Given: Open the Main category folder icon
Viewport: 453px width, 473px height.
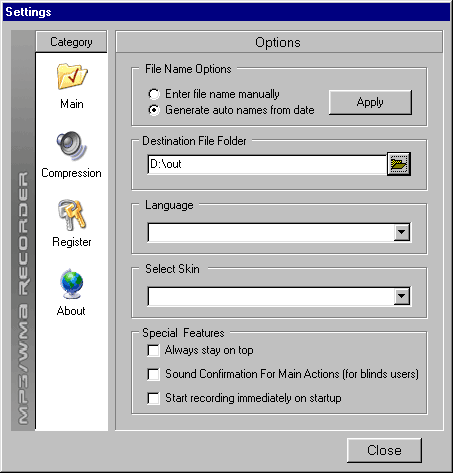Looking at the screenshot, I should pyautogui.click(x=72, y=76).
